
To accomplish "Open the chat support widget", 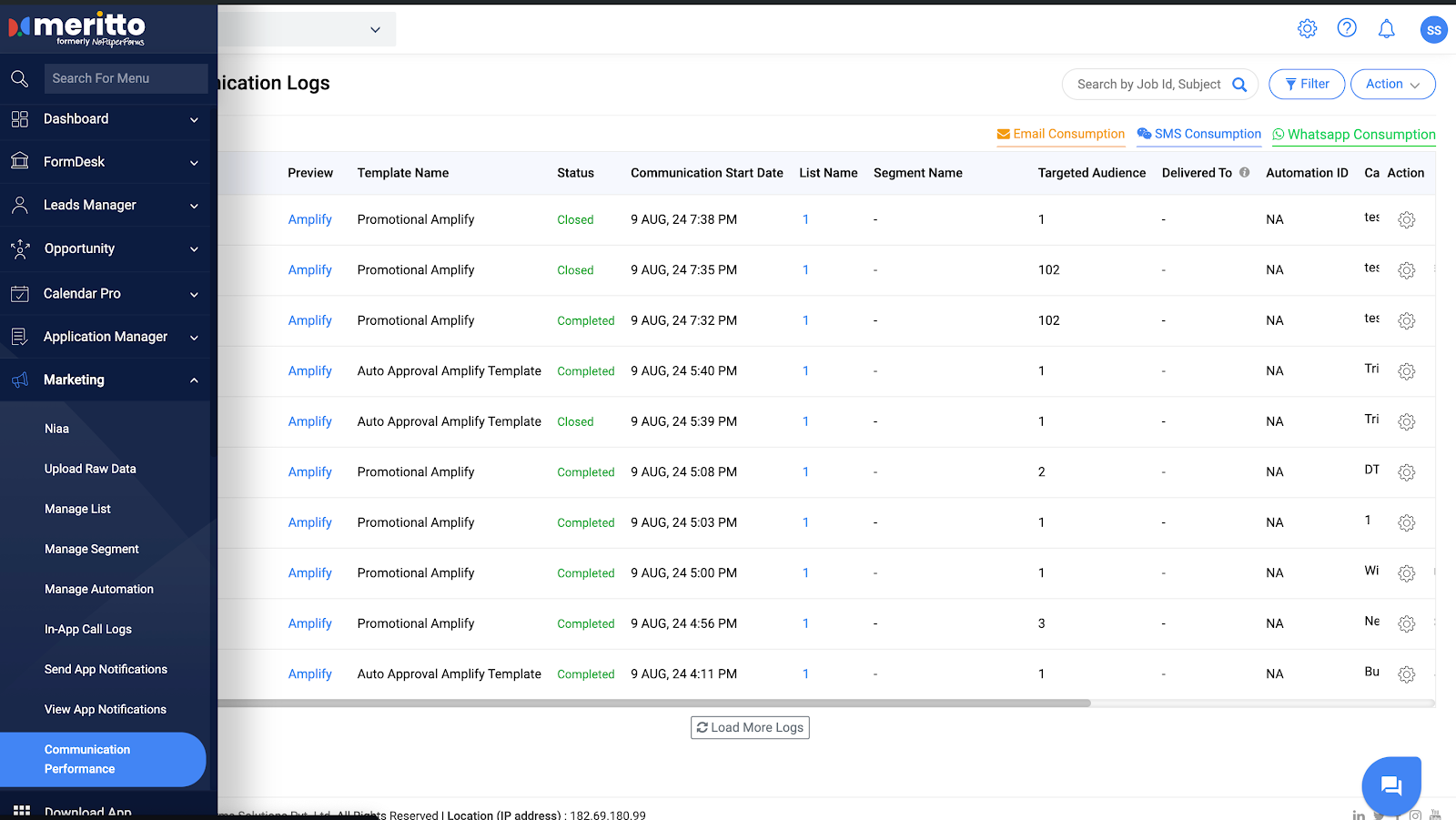I will click(x=1390, y=785).
